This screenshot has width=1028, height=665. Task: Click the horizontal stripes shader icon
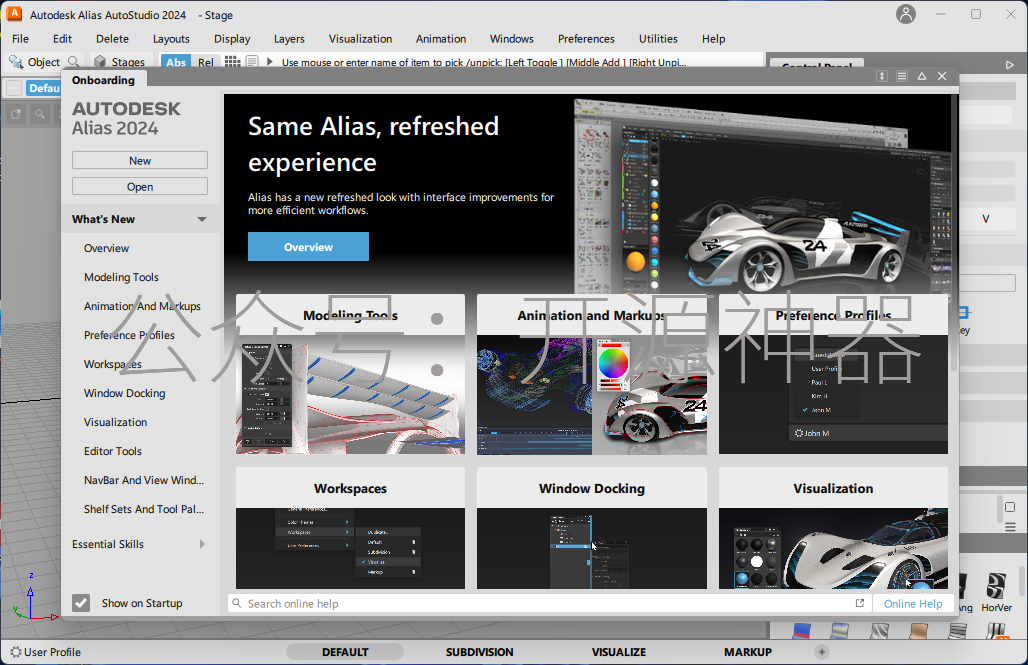[x=958, y=631]
